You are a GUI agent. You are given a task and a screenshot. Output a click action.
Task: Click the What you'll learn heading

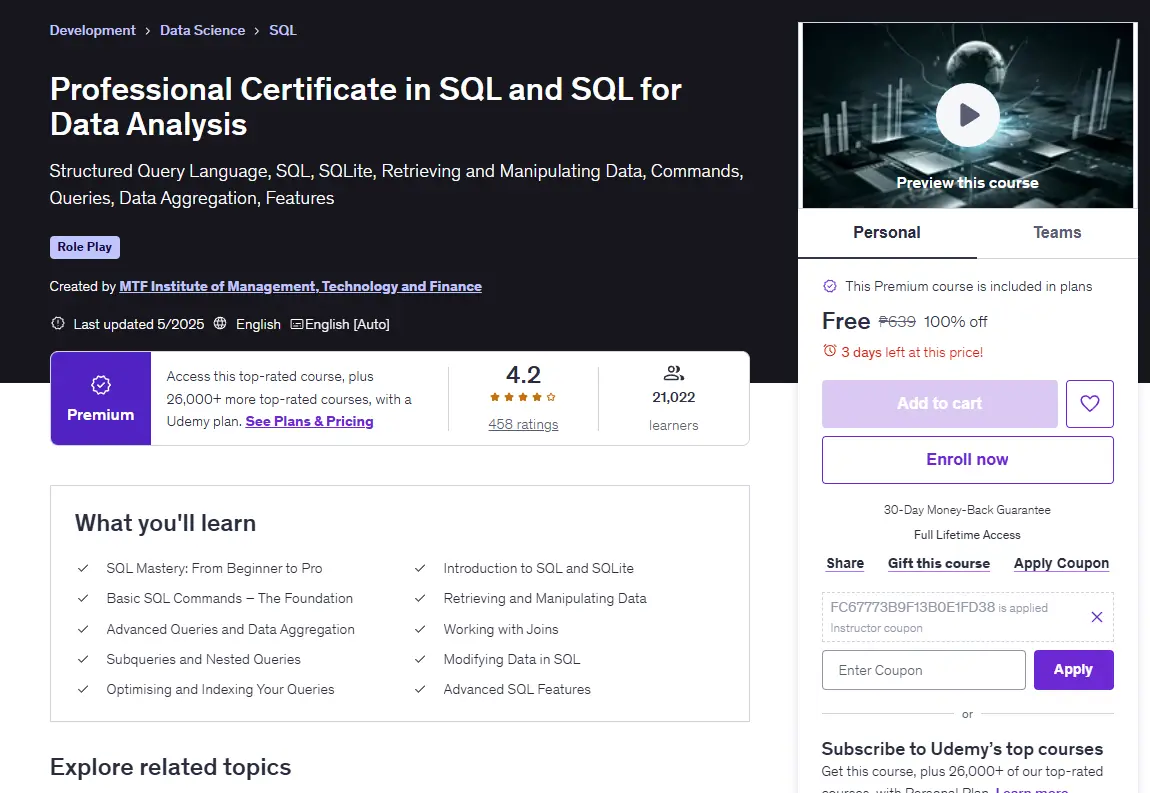click(x=165, y=523)
